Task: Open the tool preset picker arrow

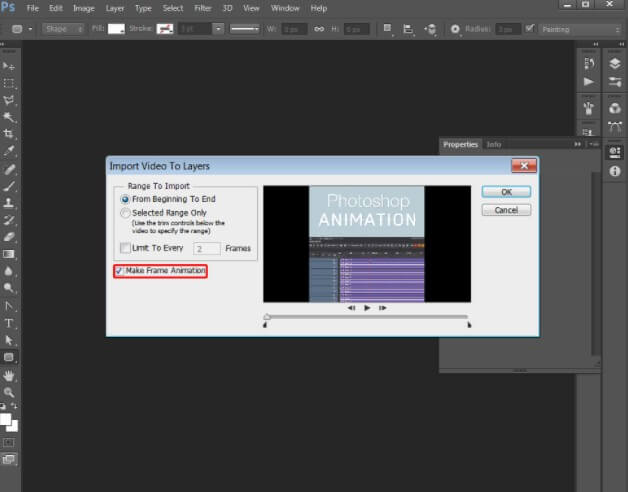Action: [x=30, y=29]
